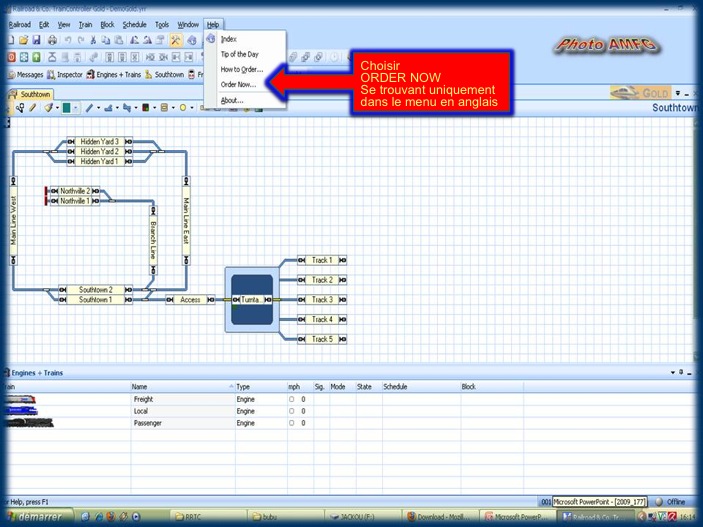
Task: Click the démarrer Start button
Action: (37, 517)
